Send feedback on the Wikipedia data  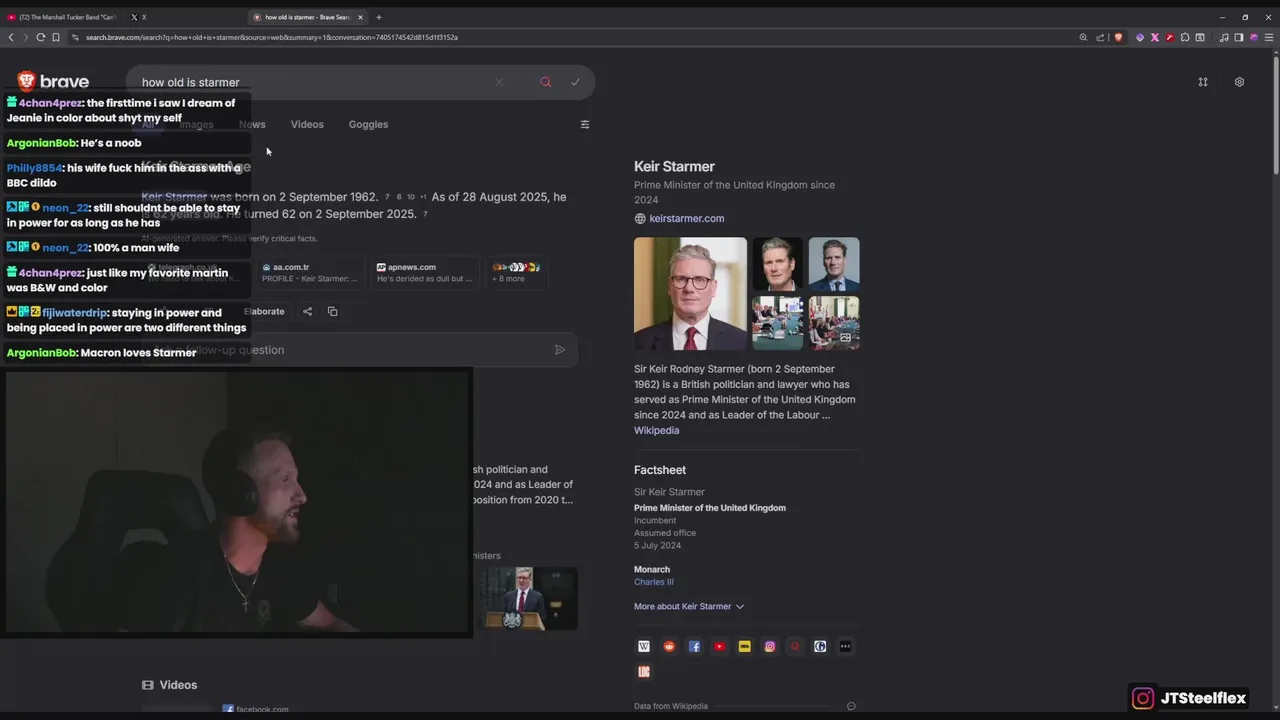click(x=851, y=706)
